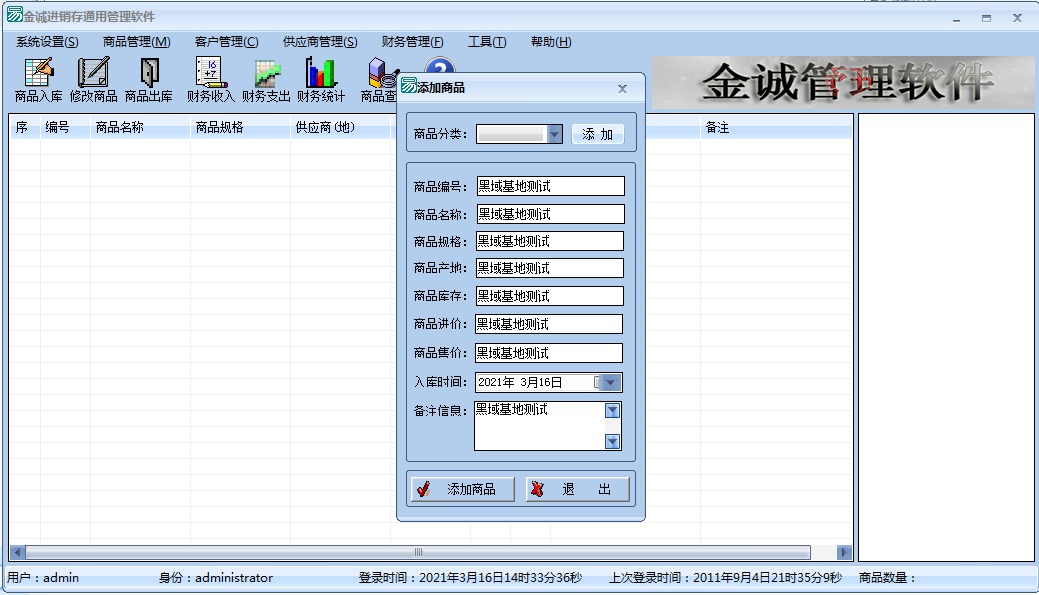Open the 帮助(H) menu
The image size is (1039, 595).
[551, 42]
